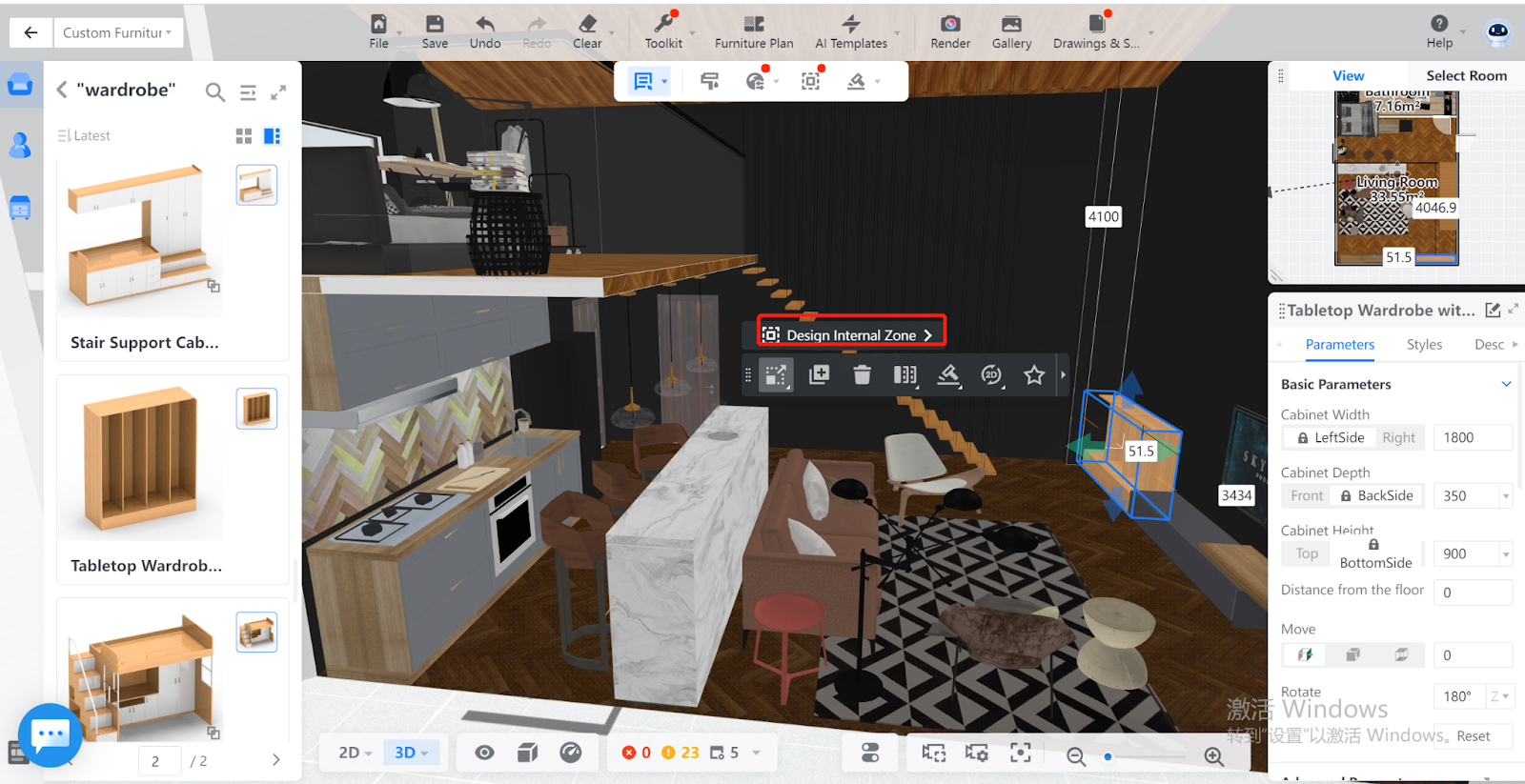Screen dimensions: 1525x784
Task: Open the 3D view dropdown
Action: pos(412,753)
